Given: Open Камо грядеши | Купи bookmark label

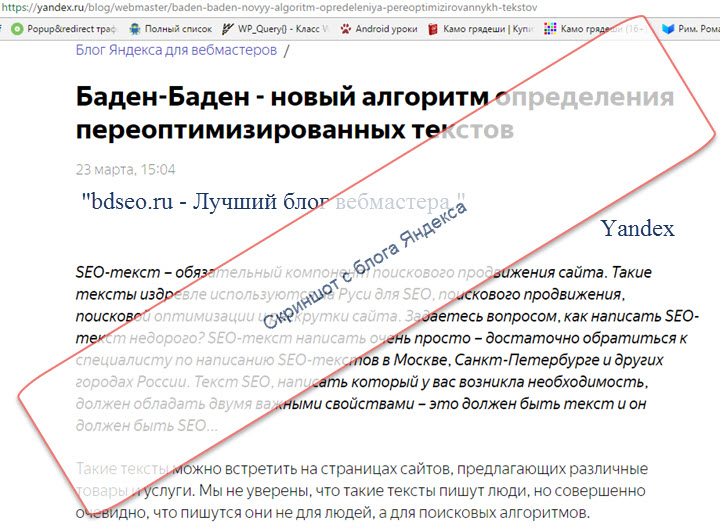Looking at the screenshot, I should [488, 29].
